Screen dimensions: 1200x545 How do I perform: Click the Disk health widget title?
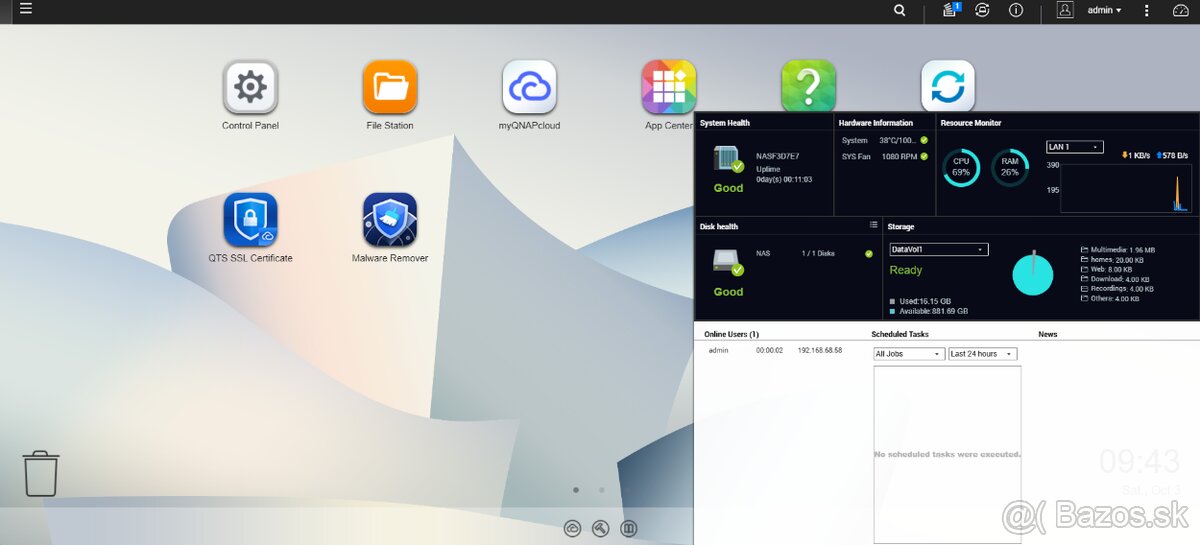coord(719,227)
